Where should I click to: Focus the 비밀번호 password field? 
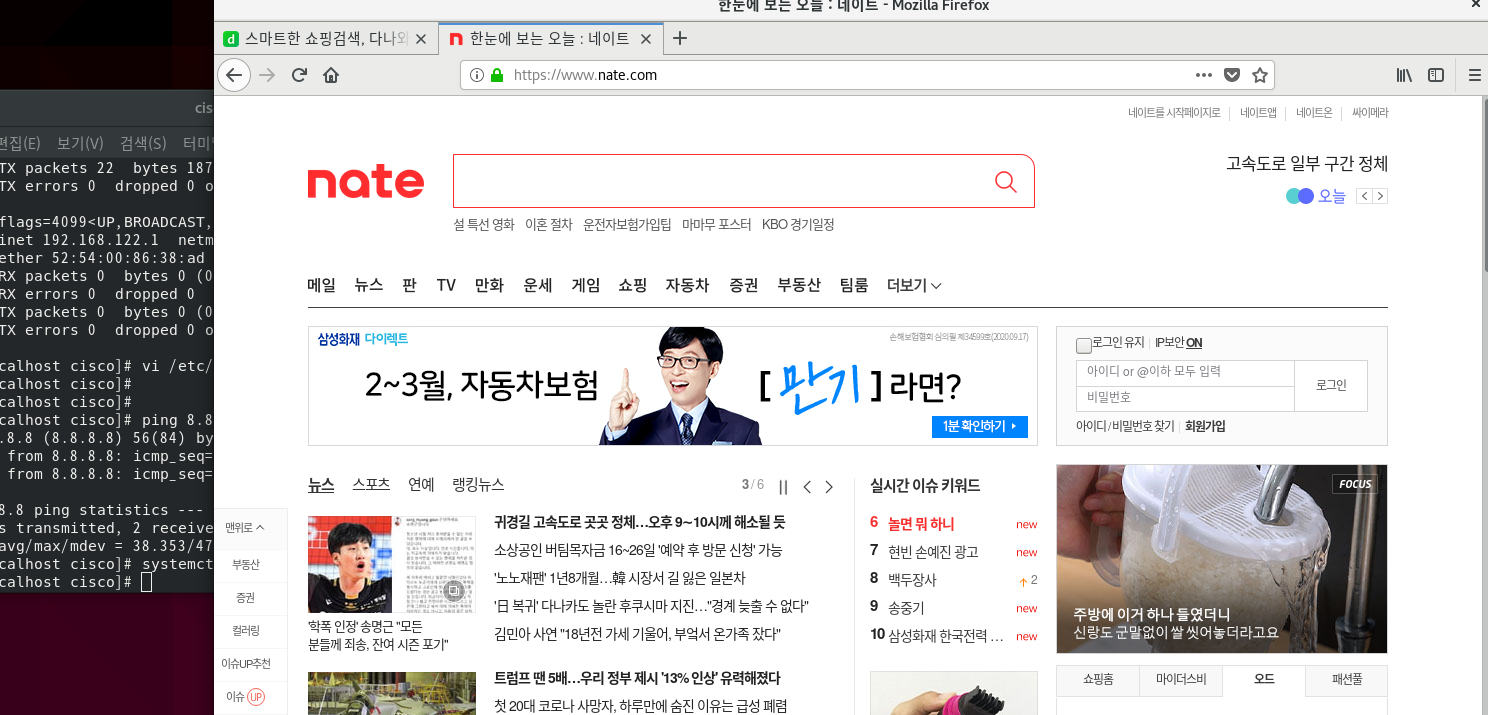pos(1185,398)
